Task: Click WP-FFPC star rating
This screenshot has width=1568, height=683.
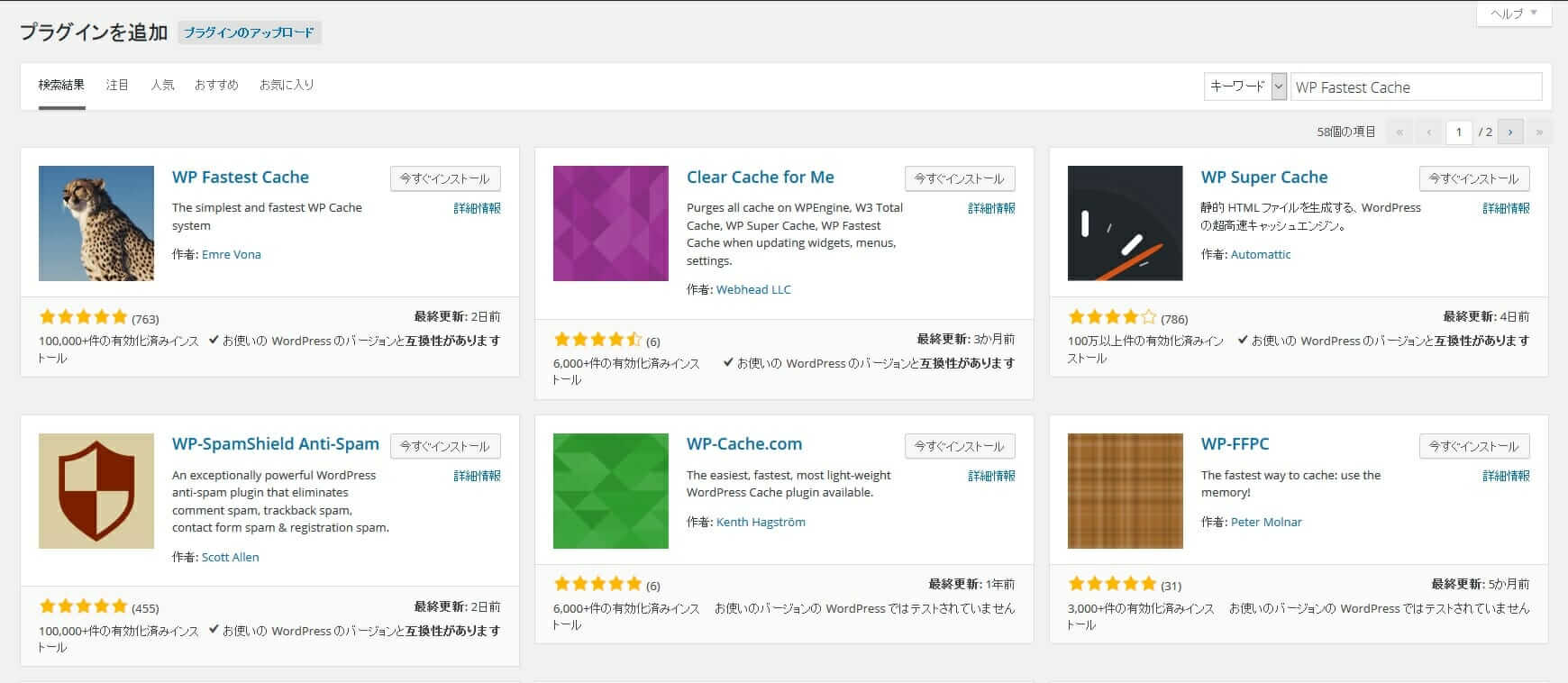Action: pyautogui.click(x=1113, y=584)
